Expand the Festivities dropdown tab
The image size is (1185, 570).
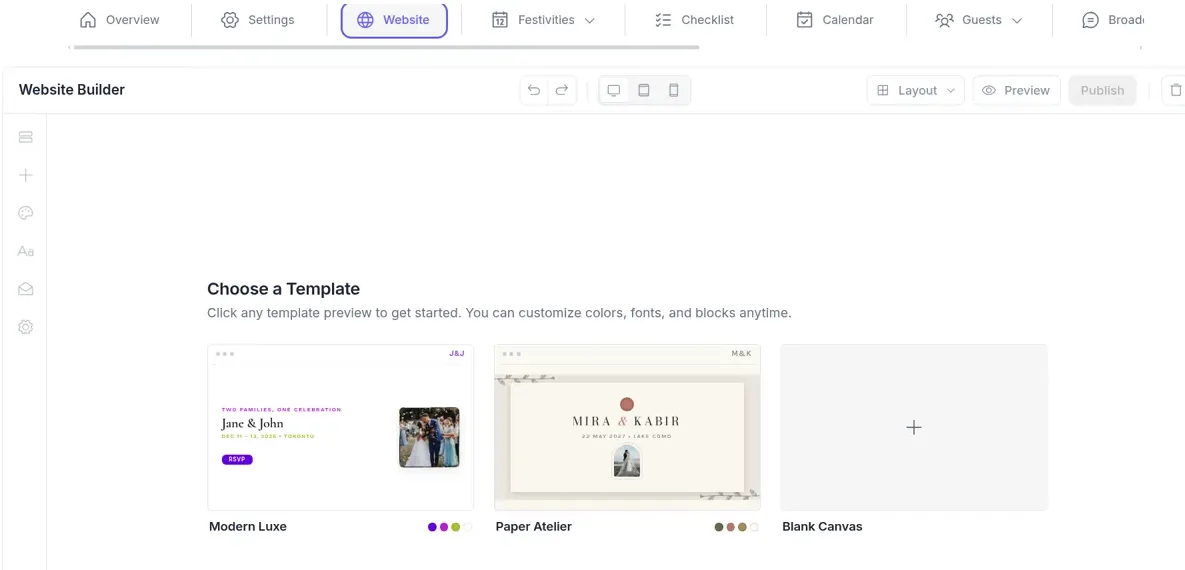click(x=543, y=20)
